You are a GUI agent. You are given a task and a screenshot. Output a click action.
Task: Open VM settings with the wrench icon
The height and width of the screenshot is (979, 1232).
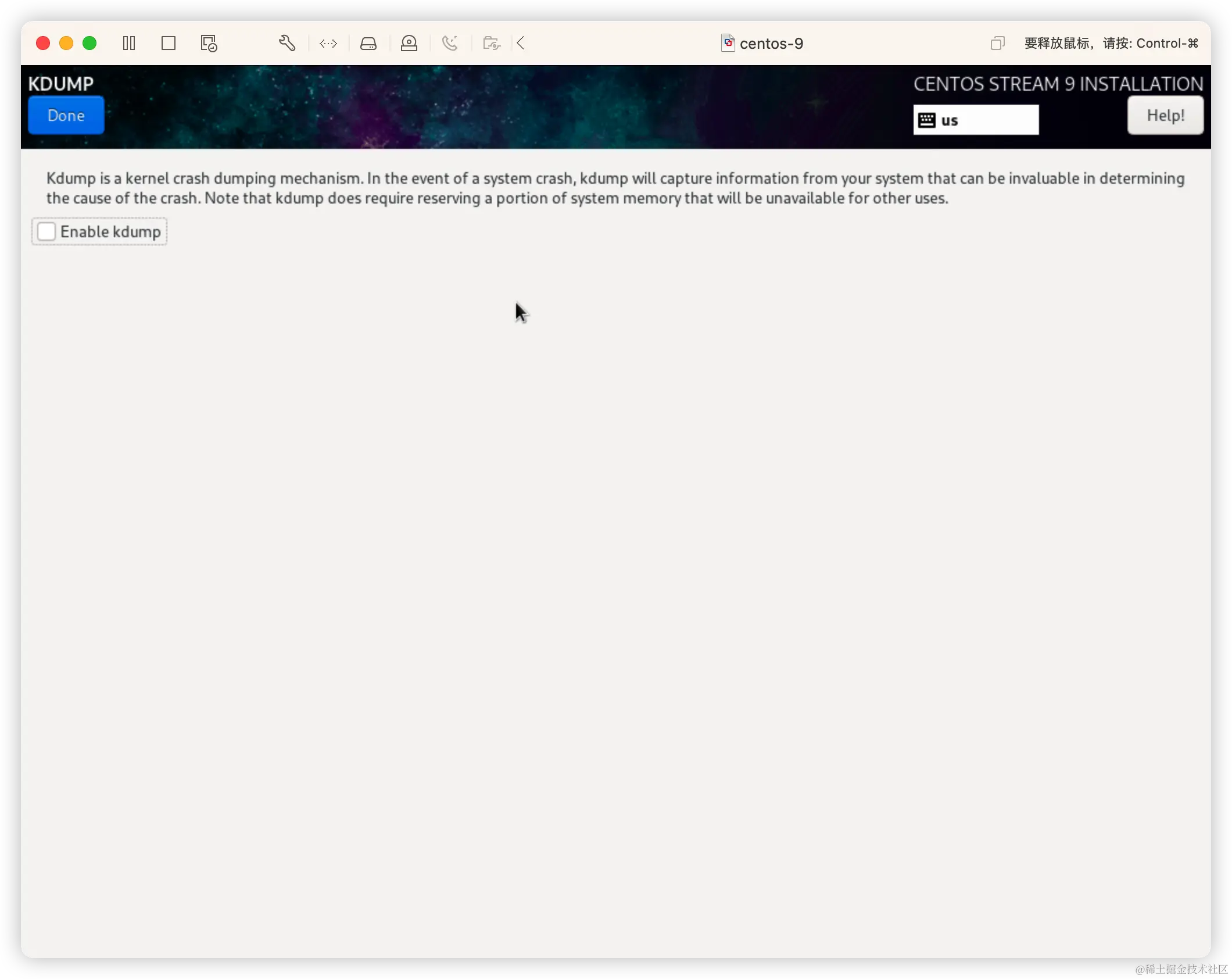pos(287,43)
